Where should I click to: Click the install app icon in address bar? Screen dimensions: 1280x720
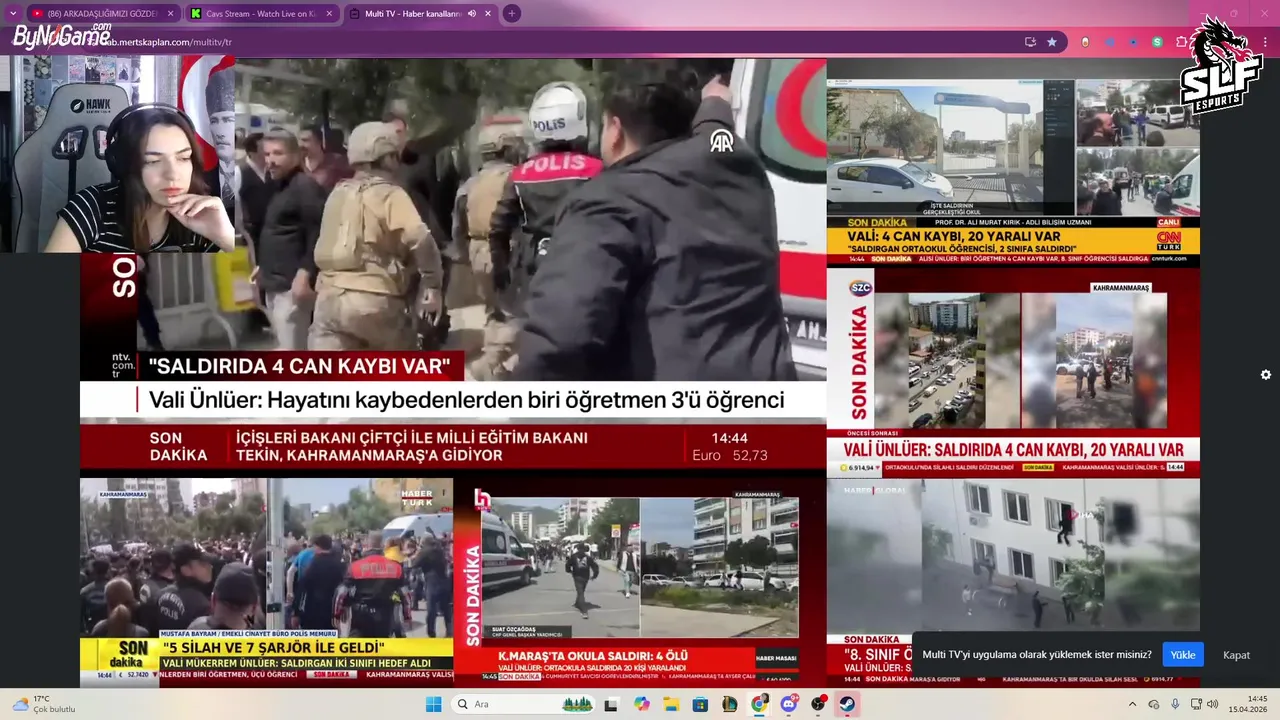[1030, 42]
